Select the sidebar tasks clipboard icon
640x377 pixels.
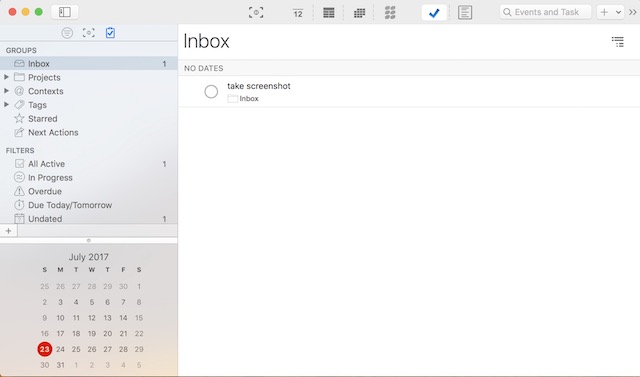tap(110, 33)
